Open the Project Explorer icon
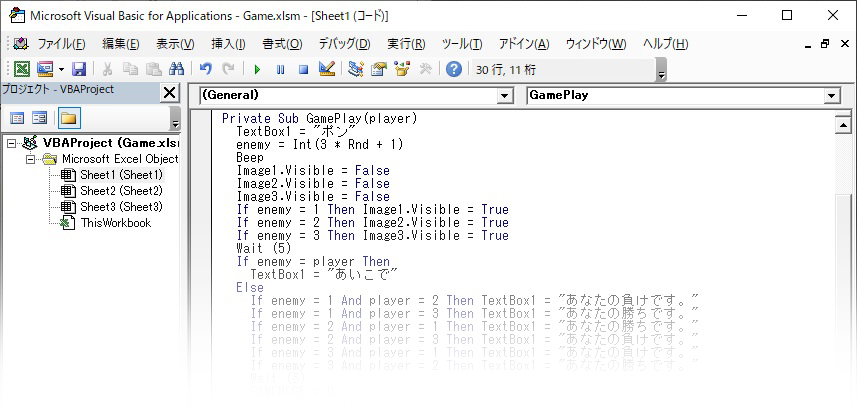 [x=356, y=69]
